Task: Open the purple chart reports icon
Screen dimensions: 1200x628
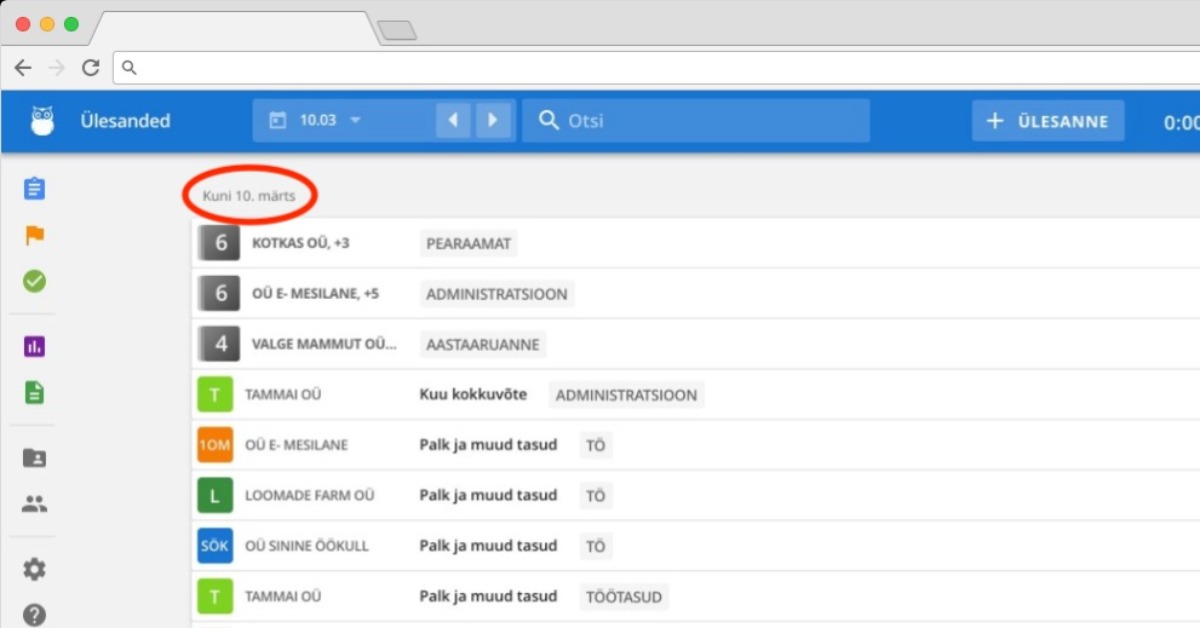Action: pos(34,347)
